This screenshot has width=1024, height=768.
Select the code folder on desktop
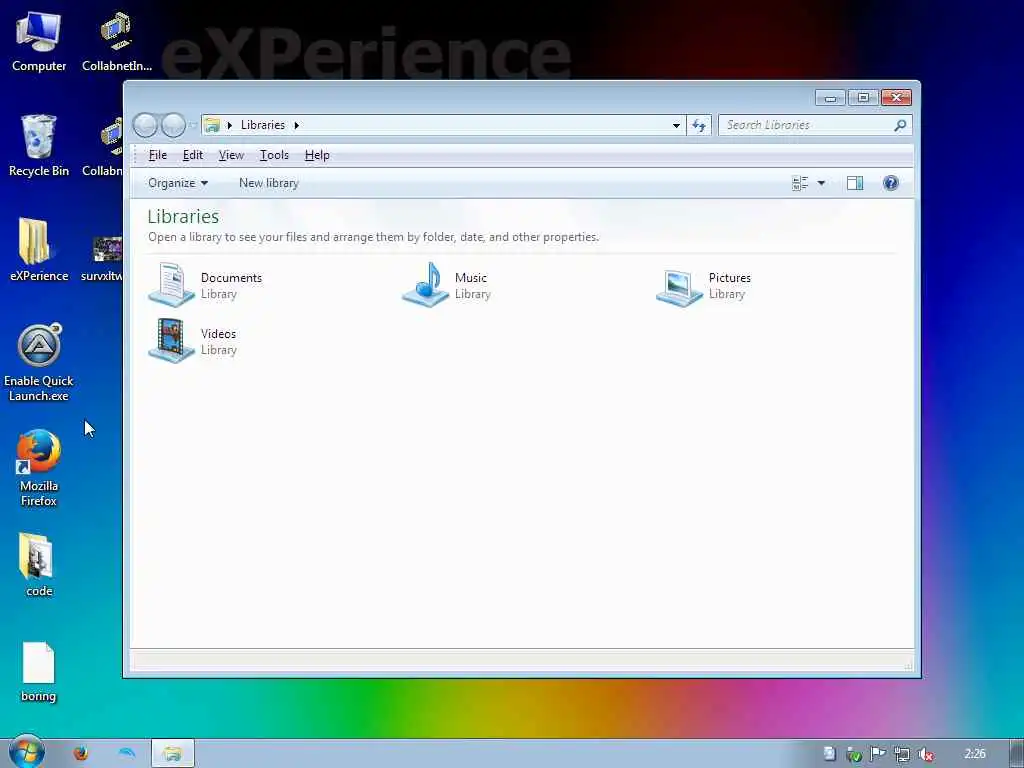click(x=39, y=566)
